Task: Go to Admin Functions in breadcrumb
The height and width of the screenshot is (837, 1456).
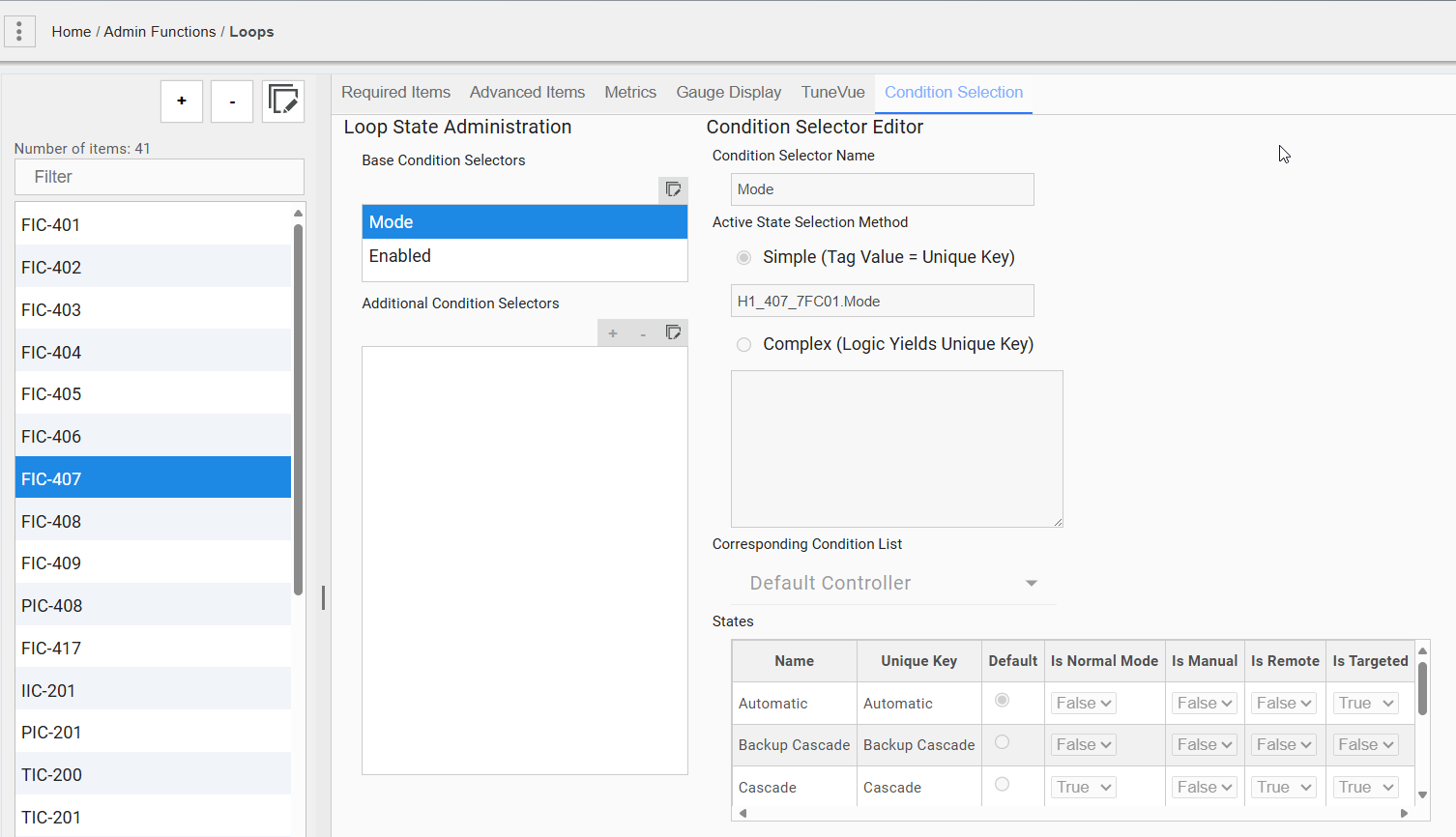Action: click(160, 32)
